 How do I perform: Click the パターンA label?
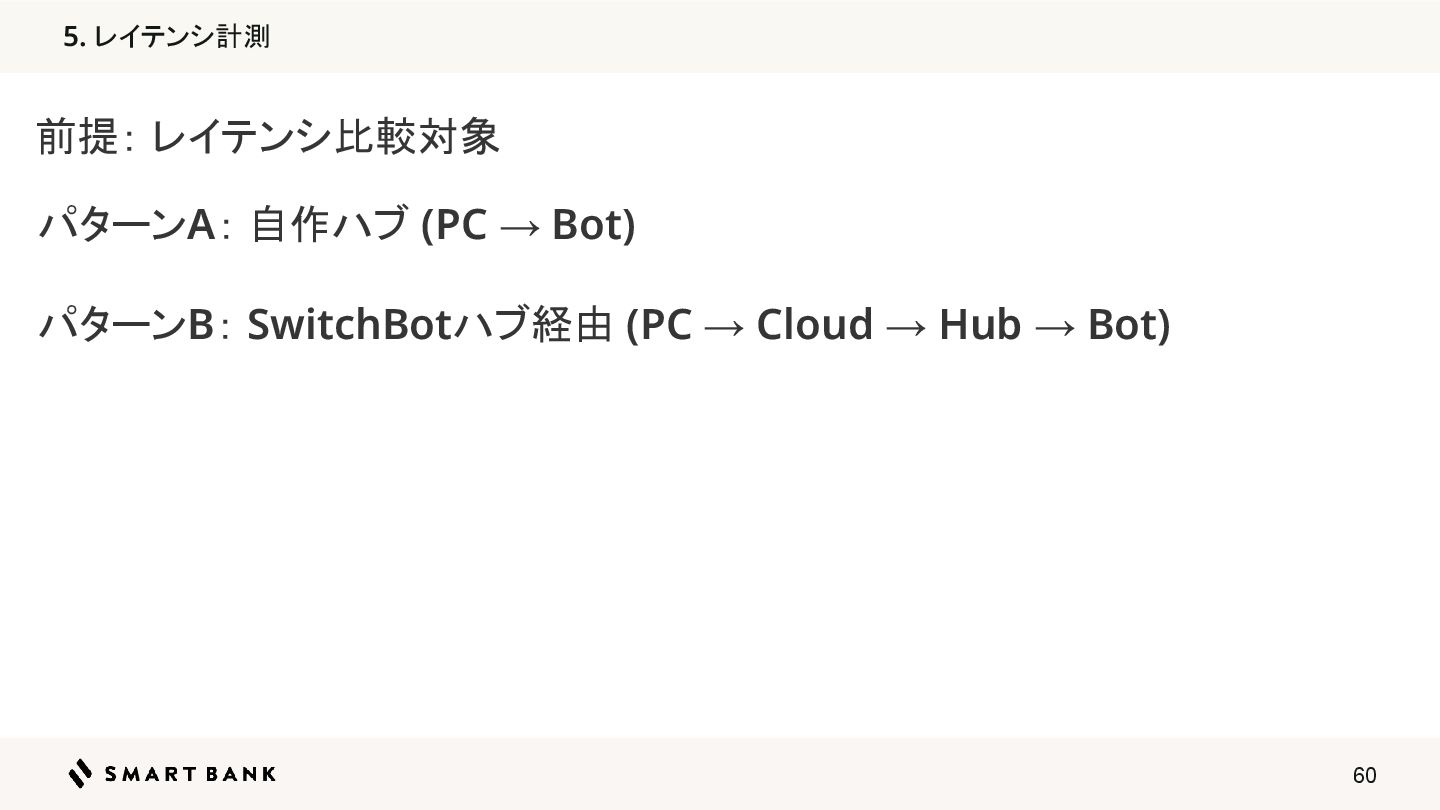click(126, 224)
